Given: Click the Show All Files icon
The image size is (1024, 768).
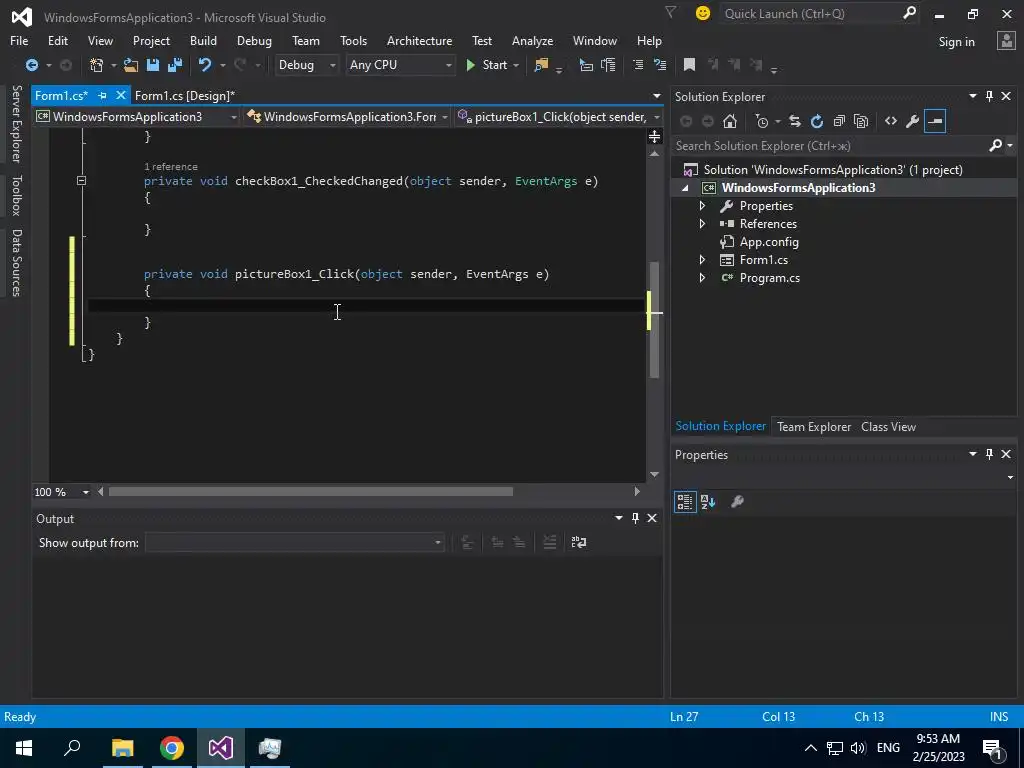Looking at the screenshot, I should tap(861, 121).
